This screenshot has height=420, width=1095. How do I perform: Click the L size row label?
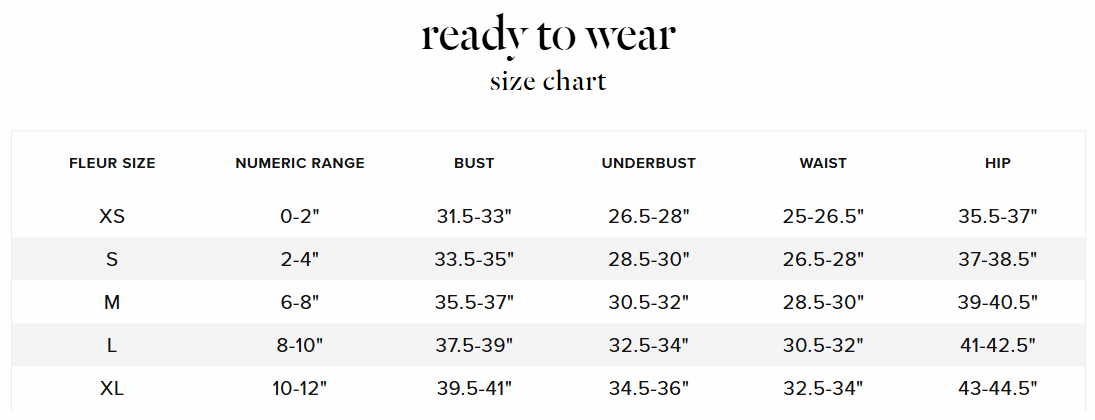pyautogui.click(x=112, y=345)
